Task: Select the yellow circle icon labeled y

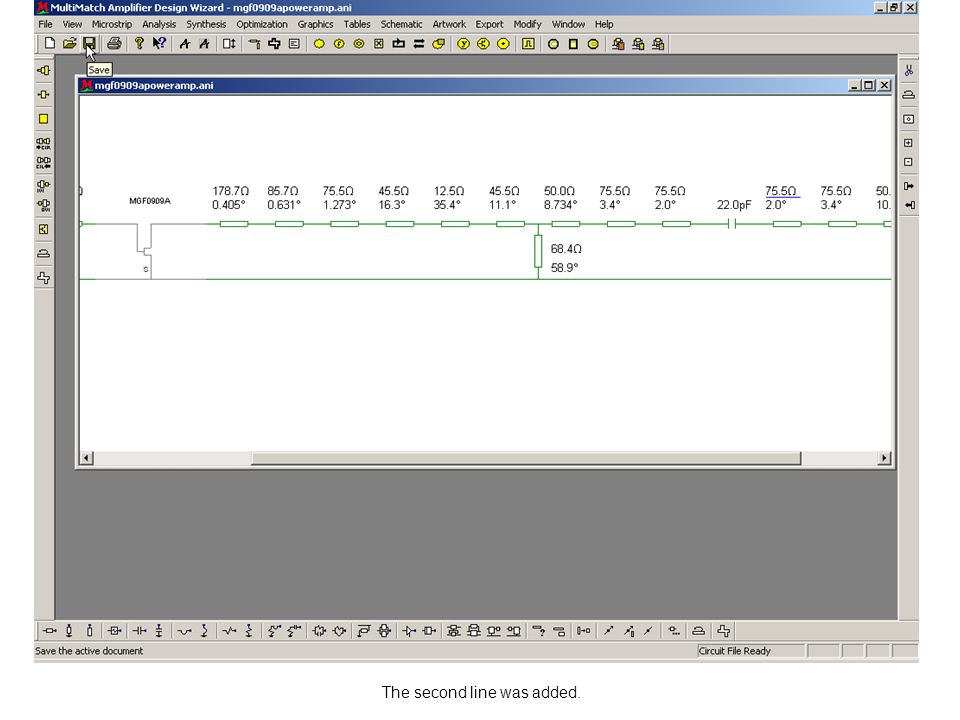Action: 463,43
